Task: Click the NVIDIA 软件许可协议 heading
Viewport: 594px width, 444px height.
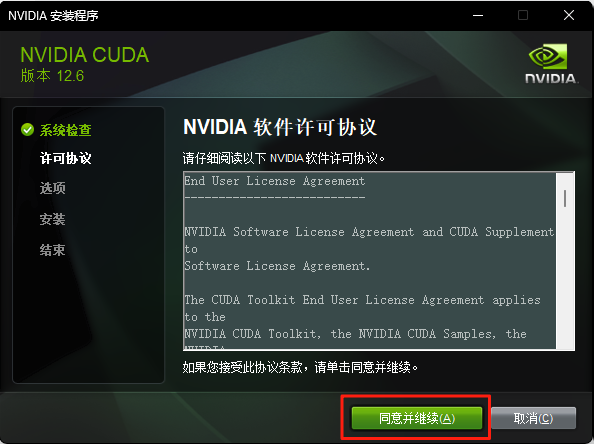Action: 280,127
